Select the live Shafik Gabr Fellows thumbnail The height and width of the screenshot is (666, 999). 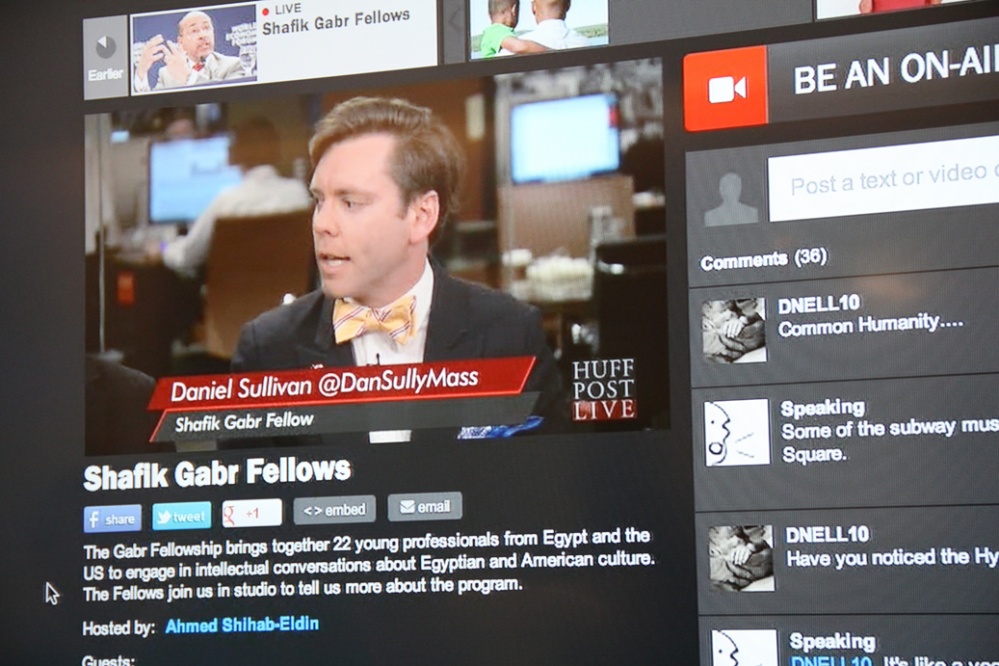pyautogui.click(x=194, y=49)
